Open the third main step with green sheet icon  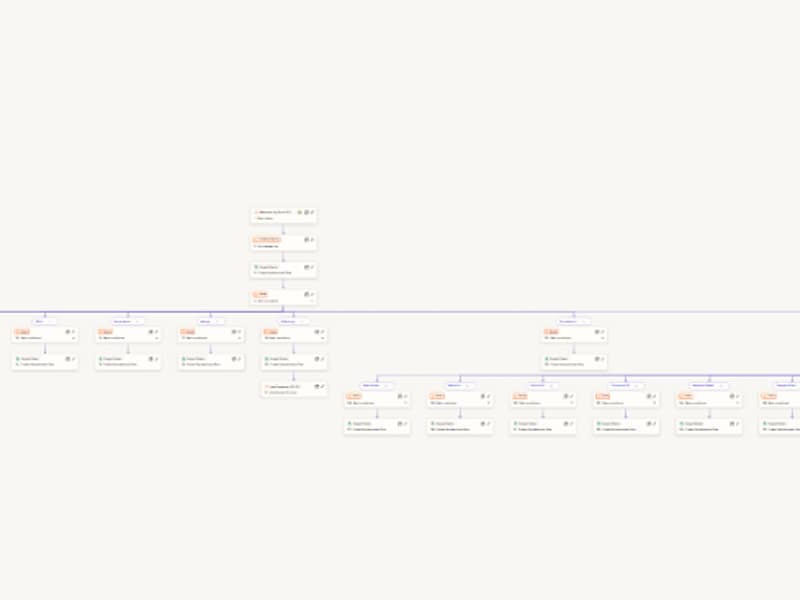[283, 270]
